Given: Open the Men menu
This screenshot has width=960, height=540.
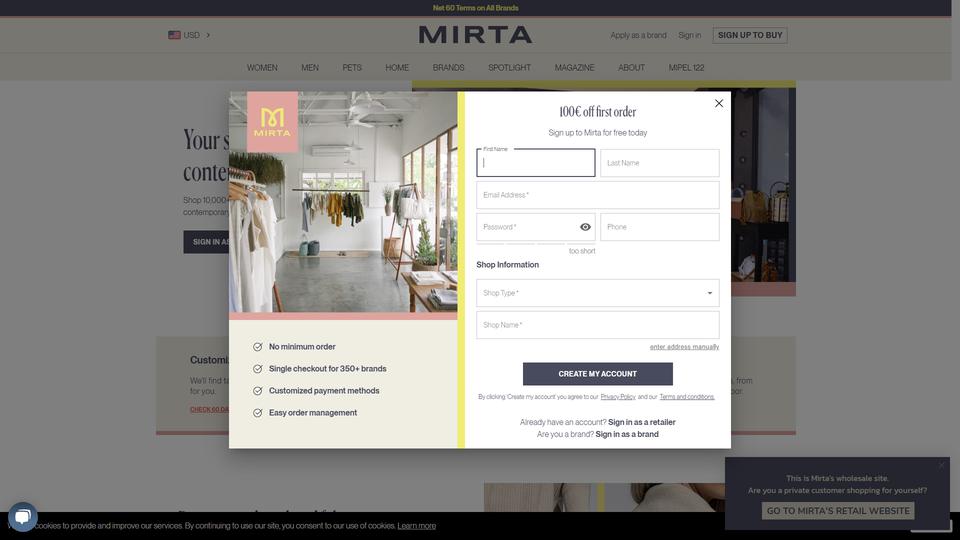Looking at the screenshot, I should tap(310, 67).
